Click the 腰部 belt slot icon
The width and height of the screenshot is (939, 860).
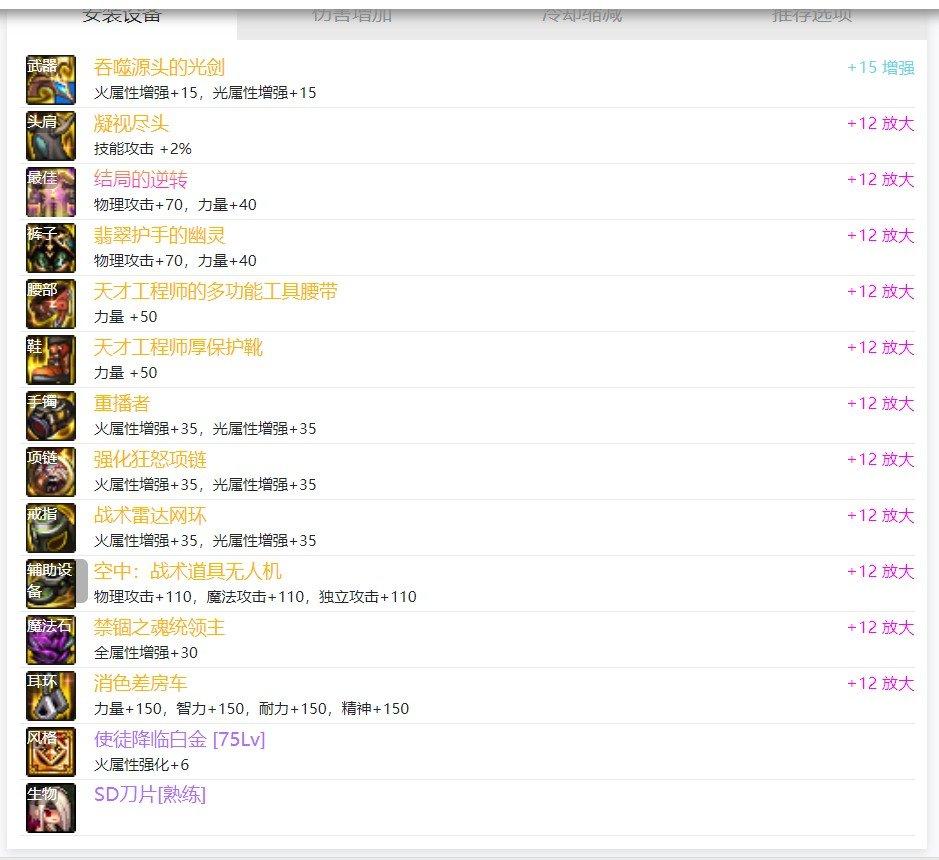tap(51, 305)
